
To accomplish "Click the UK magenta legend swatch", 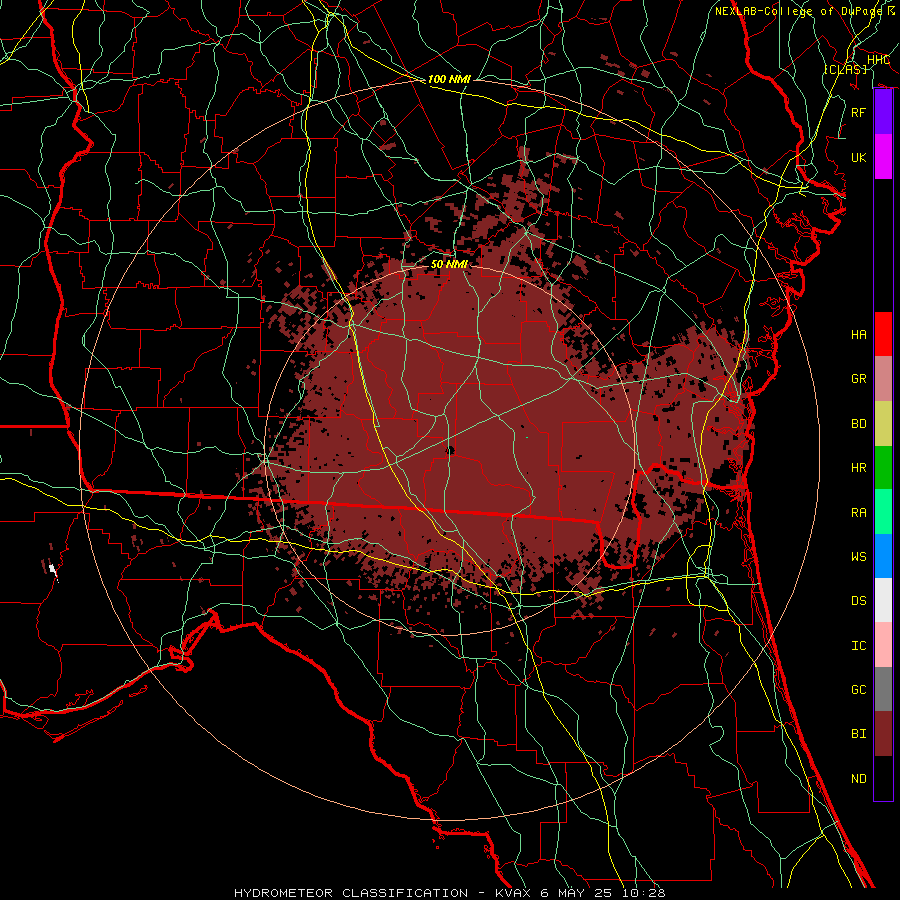I will click(883, 157).
